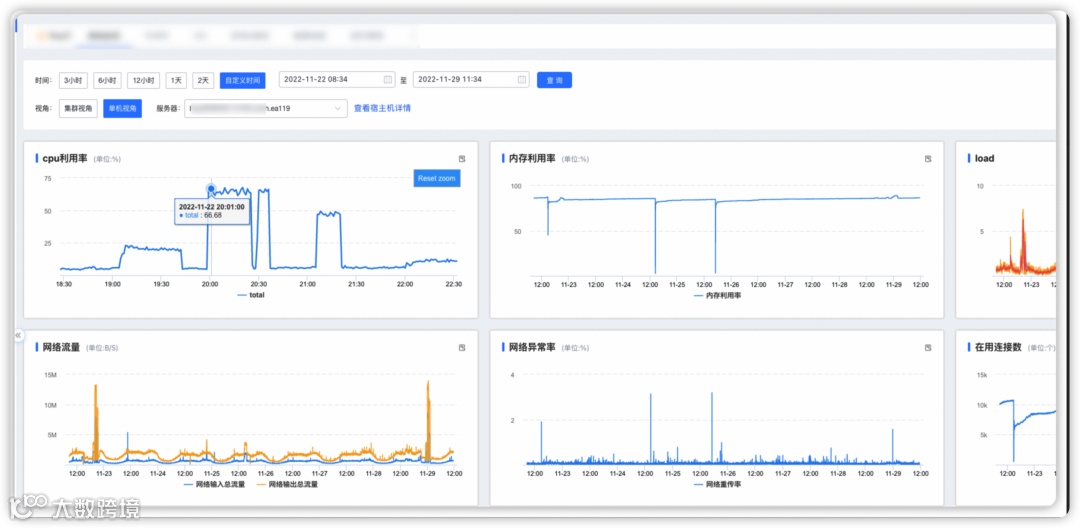This screenshot has width=1080, height=528.
Task: Select the 2天 time range
Action: pyautogui.click(x=203, y=81)
